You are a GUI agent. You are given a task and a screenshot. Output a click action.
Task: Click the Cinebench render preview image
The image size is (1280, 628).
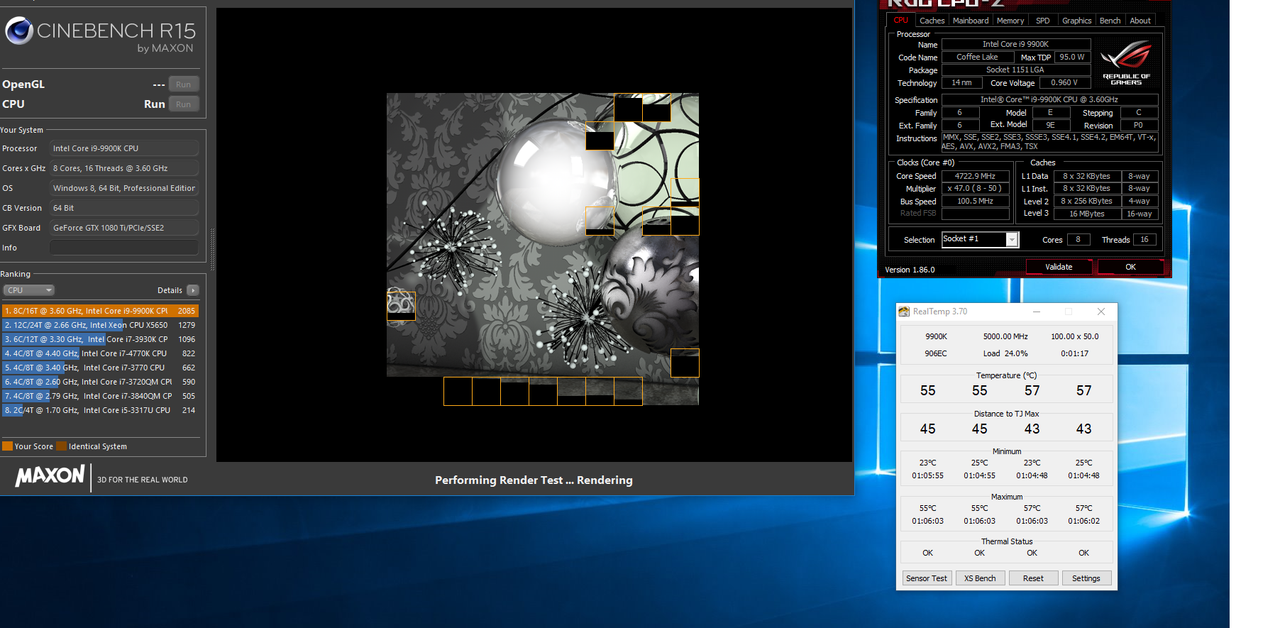click(543, 249)
